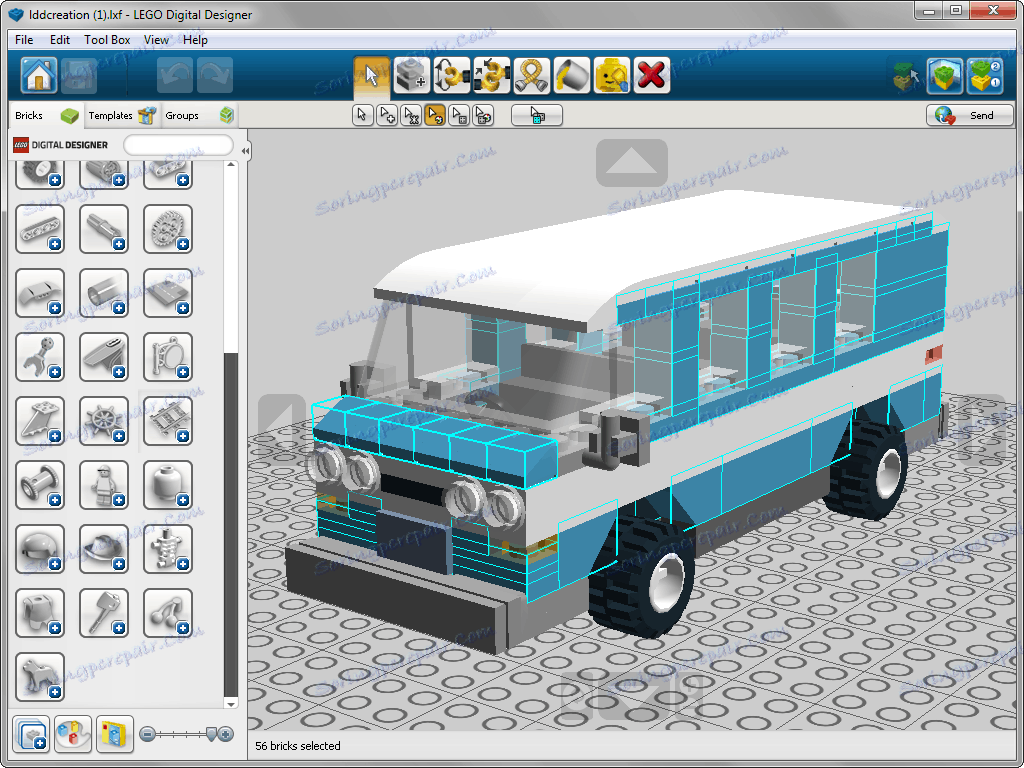The height and width of the screenshot is (768, 1024).
Task: Open the File menu
Action: tap(24, 40)
